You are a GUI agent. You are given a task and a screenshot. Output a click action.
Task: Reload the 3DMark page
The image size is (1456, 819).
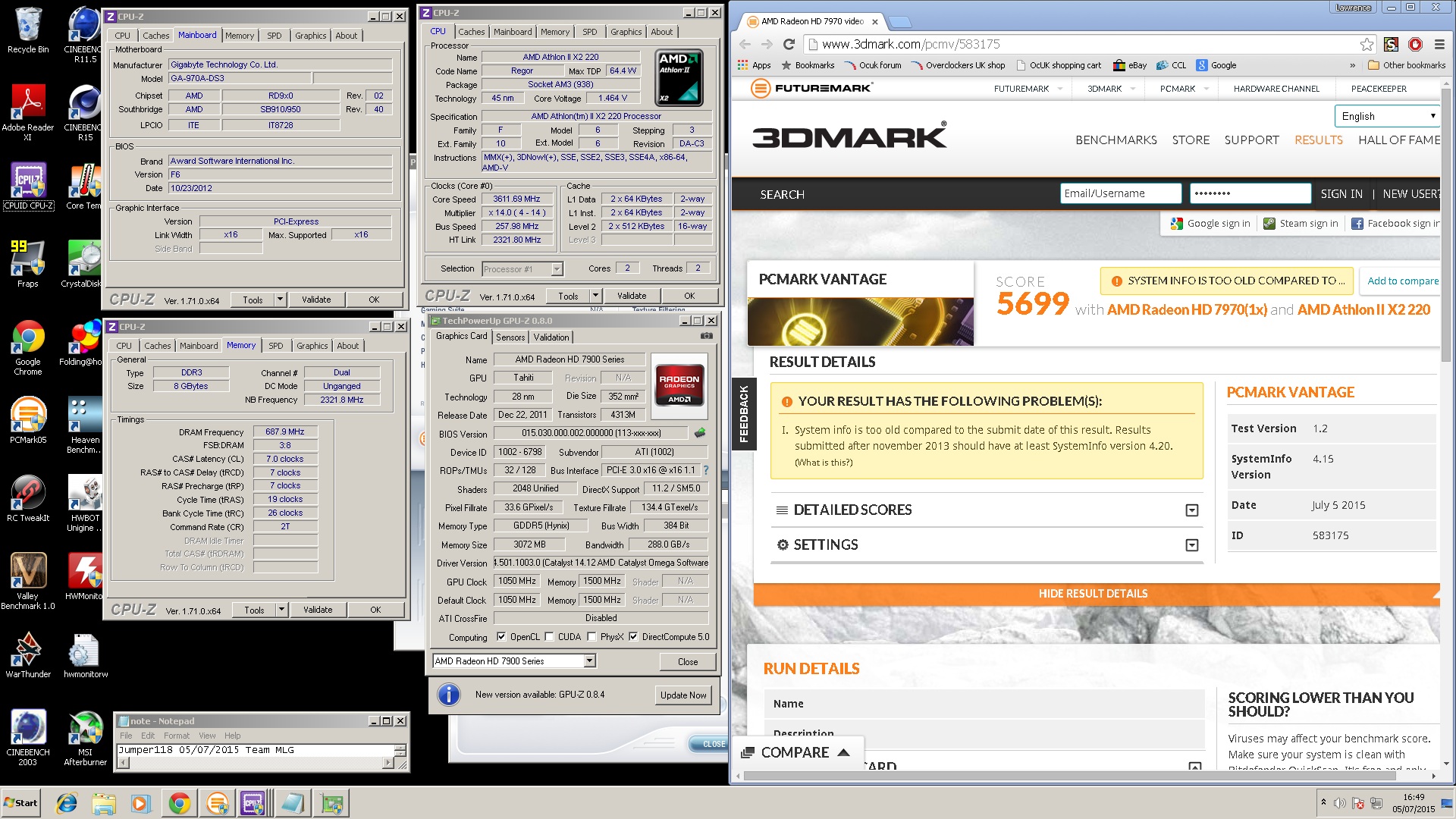tap(789, 44)
